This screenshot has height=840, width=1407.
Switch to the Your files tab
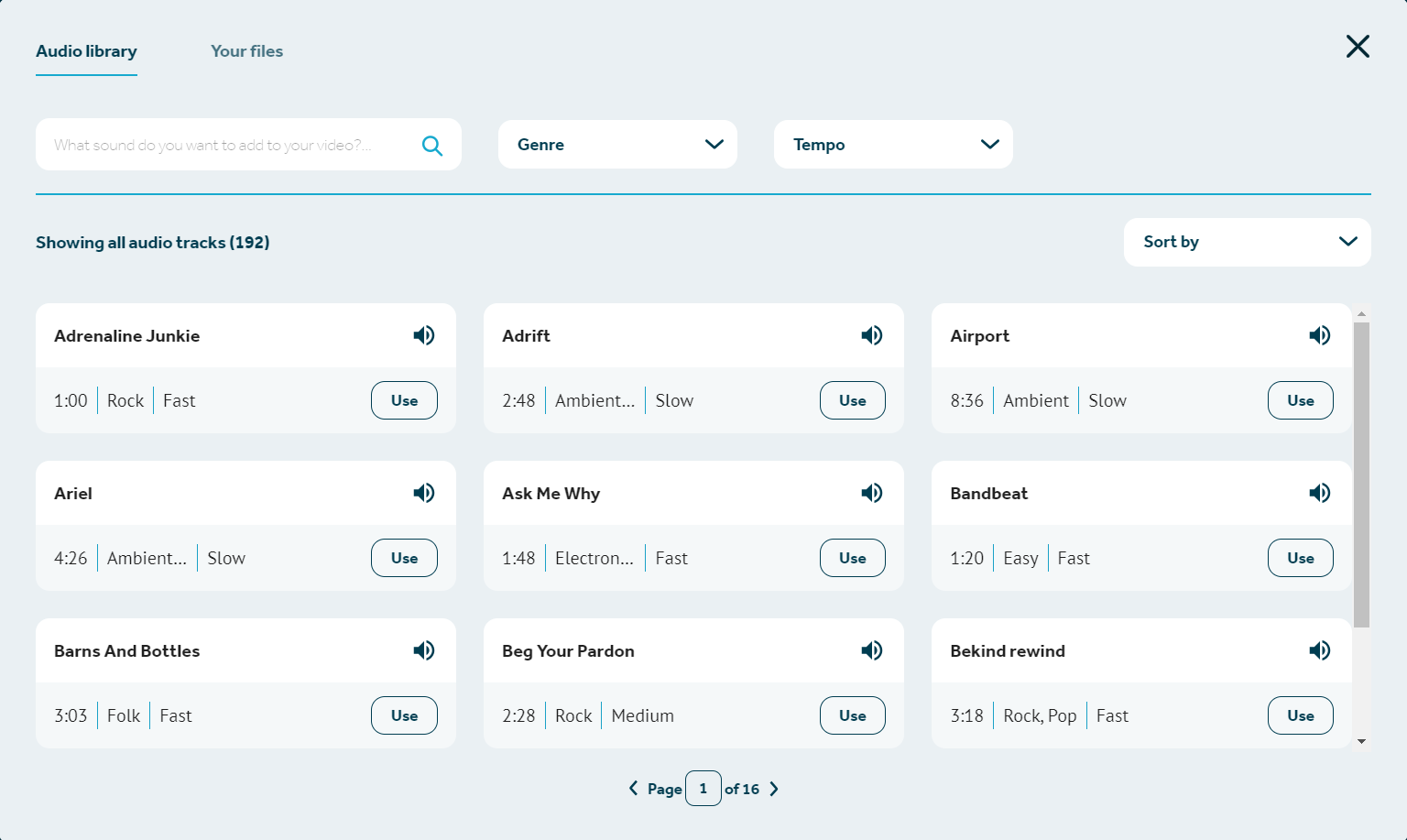(x=246, y=51)
